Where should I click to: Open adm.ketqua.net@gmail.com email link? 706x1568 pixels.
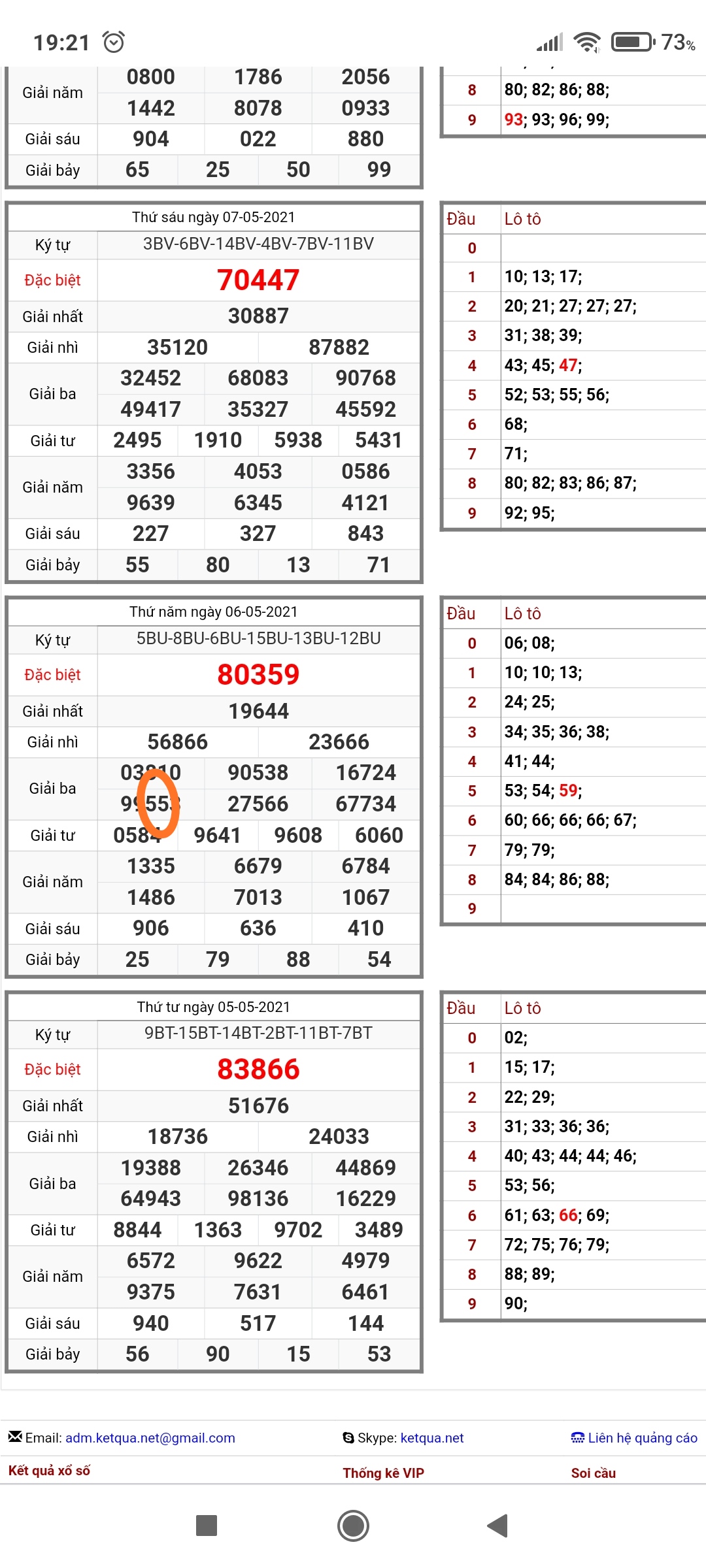click(150, 1438)
